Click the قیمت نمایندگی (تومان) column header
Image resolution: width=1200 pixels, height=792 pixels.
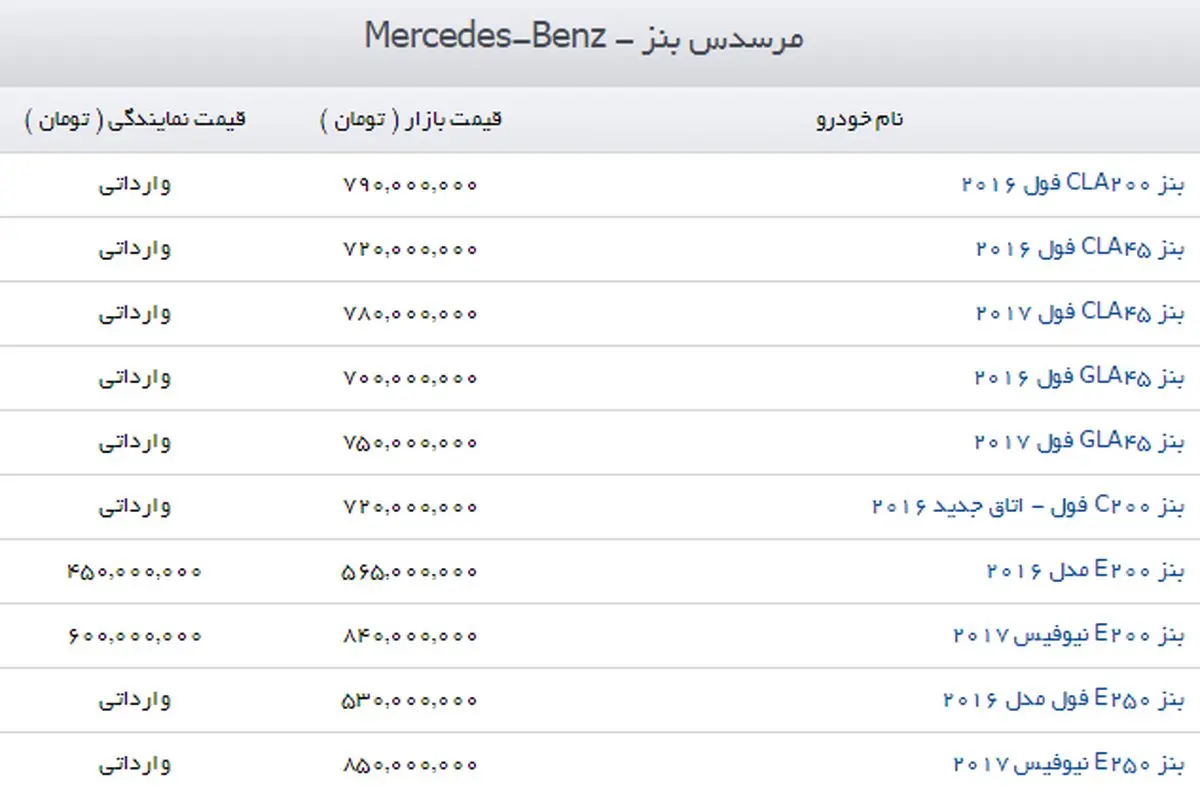[135, 120]
